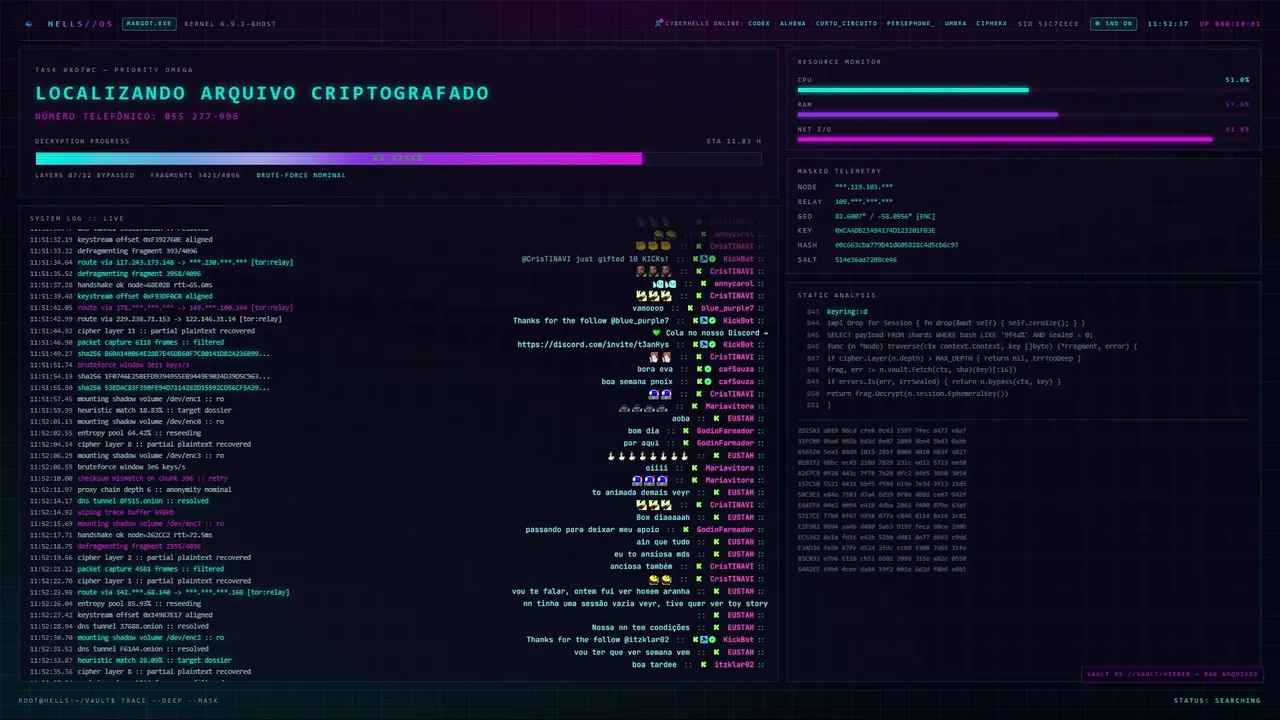1280x720 pixels.
Task: Click Kick badge on 'Thanks for the follow @itzklar02'
Action: pyautogui.click(x=694, y=639)
